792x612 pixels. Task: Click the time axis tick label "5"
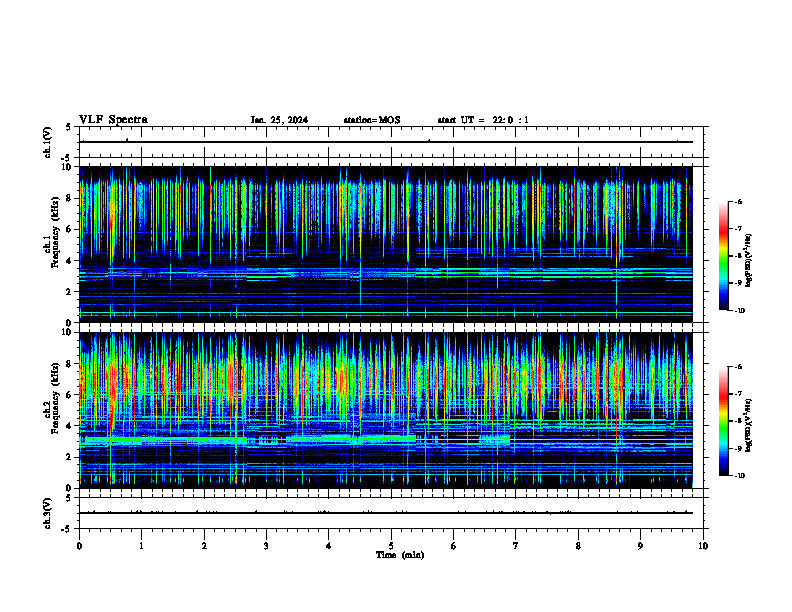tap(391, 546)
